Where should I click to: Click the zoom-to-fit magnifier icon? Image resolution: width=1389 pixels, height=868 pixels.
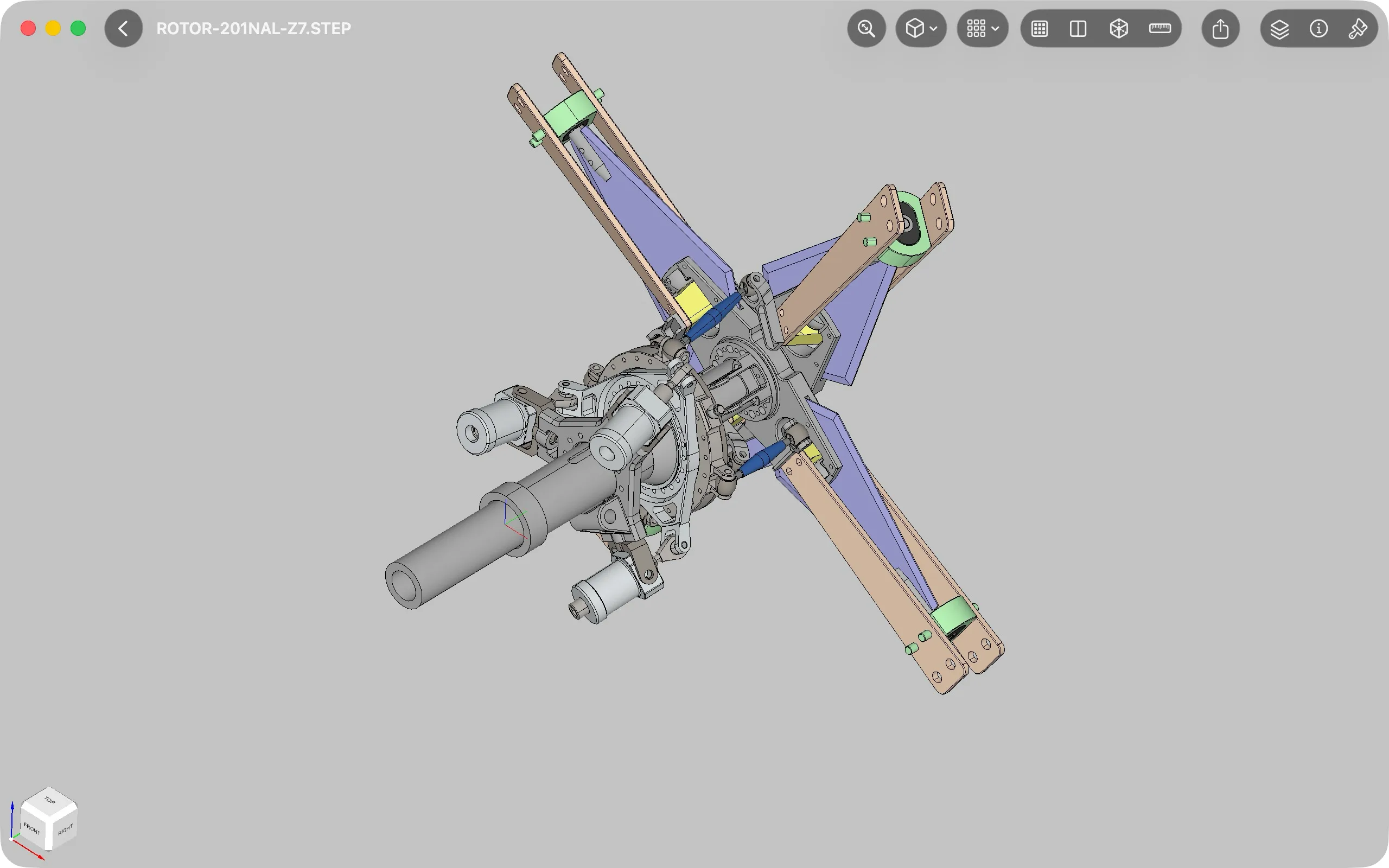(x=866, y=28)
